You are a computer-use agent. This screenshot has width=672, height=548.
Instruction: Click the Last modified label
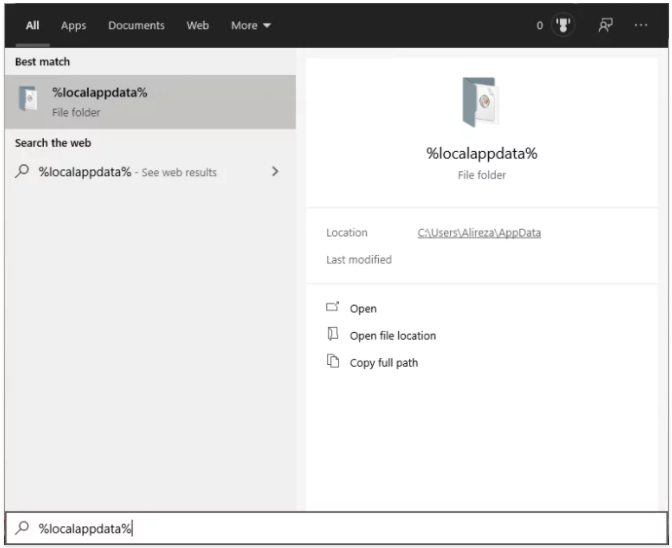point(359,260)
